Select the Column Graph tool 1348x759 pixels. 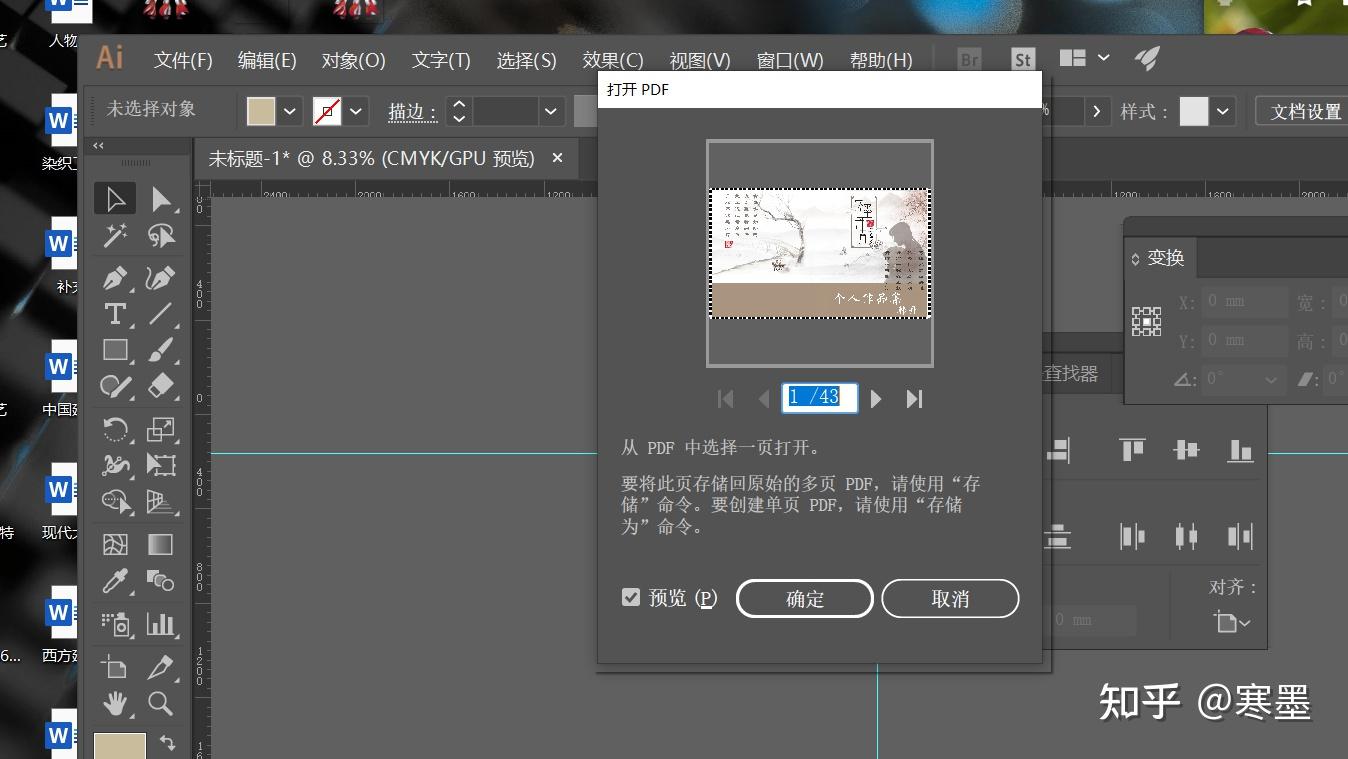[x=161, y=624]
